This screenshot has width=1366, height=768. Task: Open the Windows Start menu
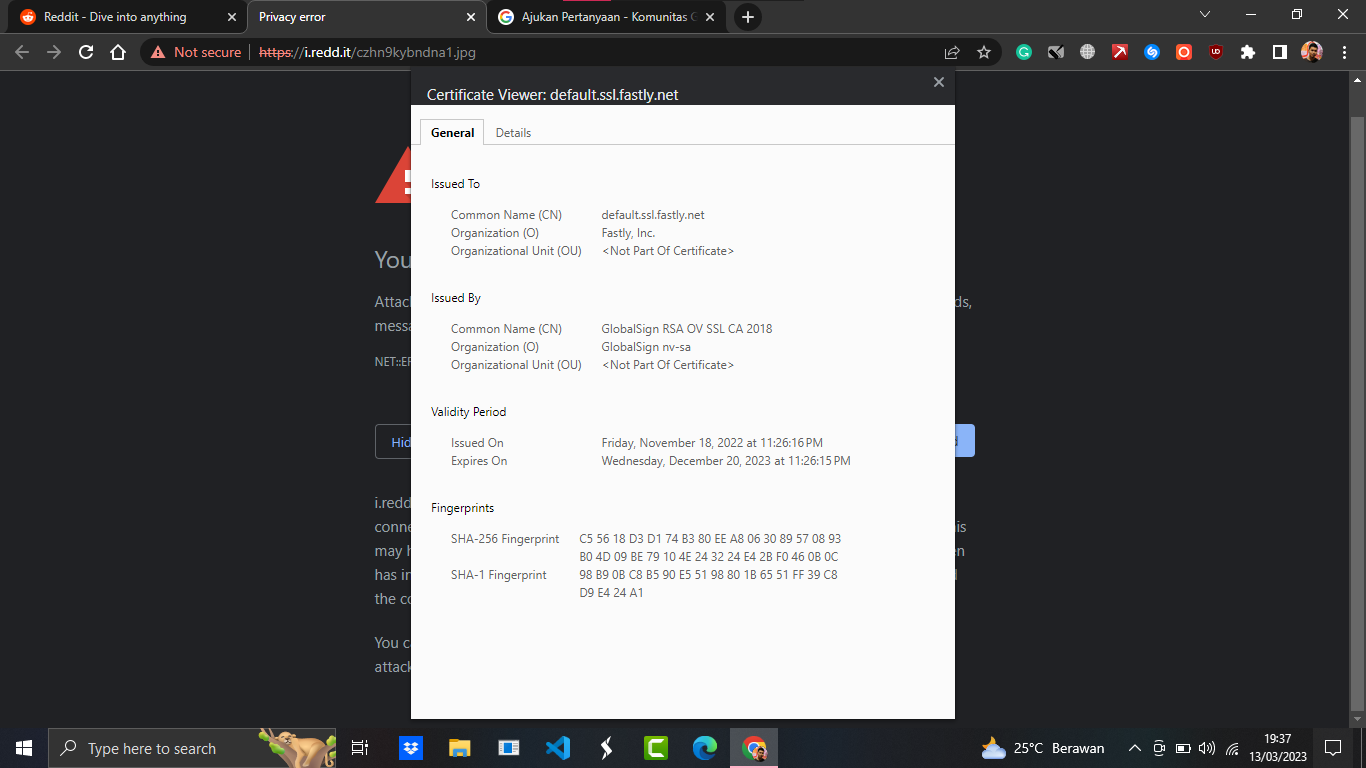coord(24,748)
